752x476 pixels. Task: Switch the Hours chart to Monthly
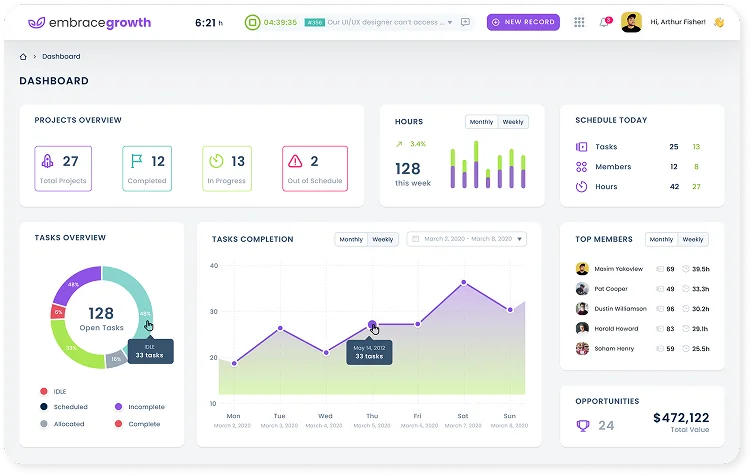pos(481,122)
